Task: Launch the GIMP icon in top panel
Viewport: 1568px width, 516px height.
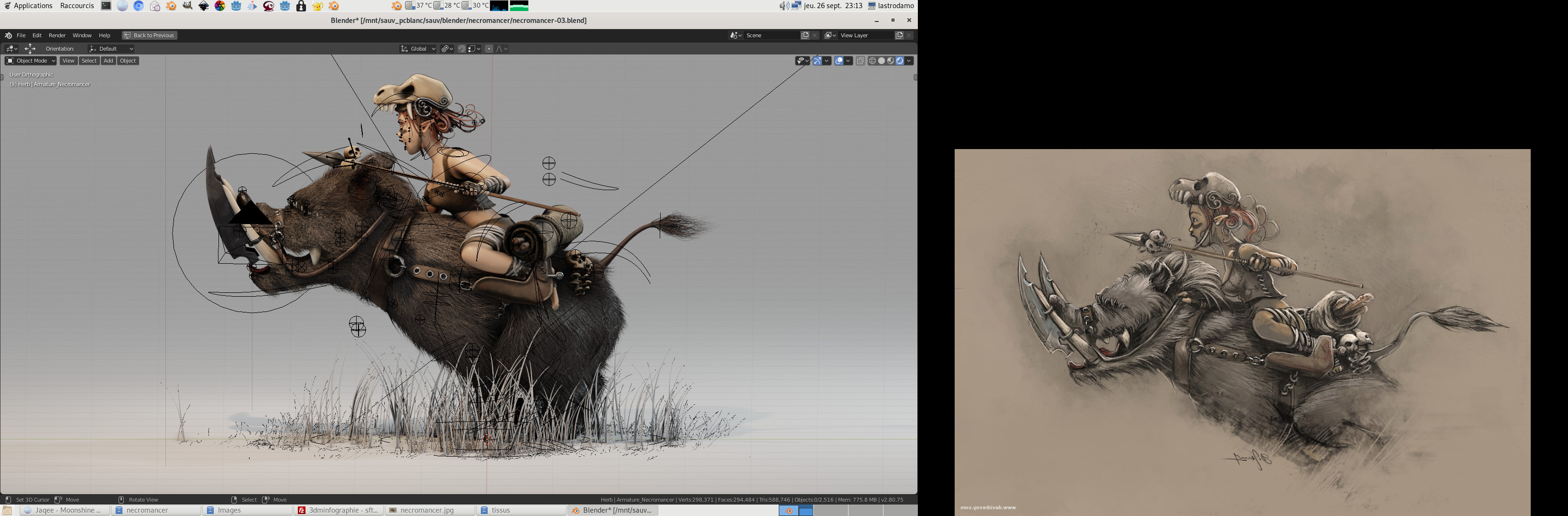Action: coord(187,5)
